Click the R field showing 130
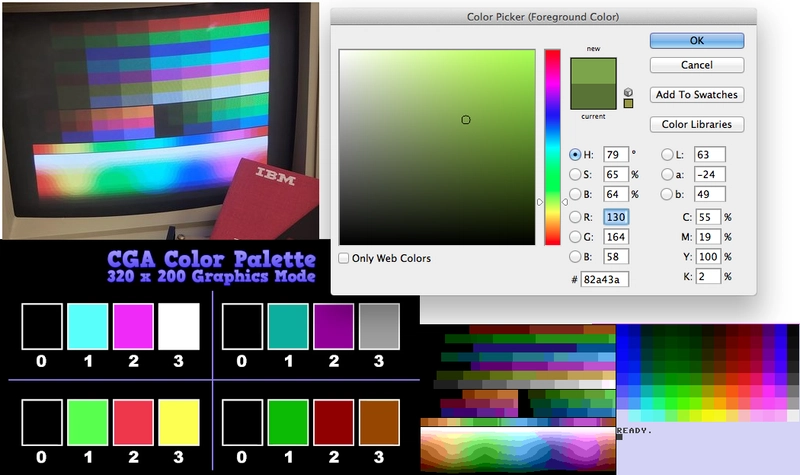The width and height of the screenshot is (800, 475). (616, 217)
